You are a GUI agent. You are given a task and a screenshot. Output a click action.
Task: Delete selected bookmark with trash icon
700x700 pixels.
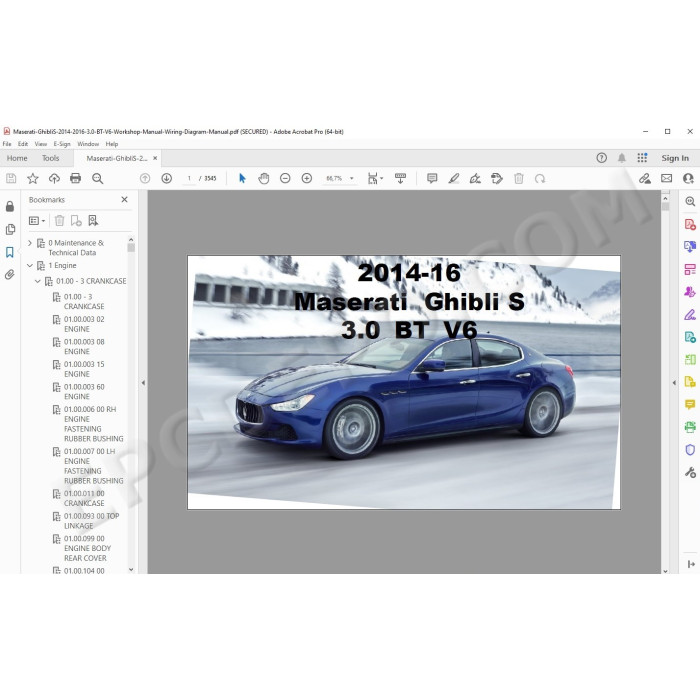tap(59, 221)
